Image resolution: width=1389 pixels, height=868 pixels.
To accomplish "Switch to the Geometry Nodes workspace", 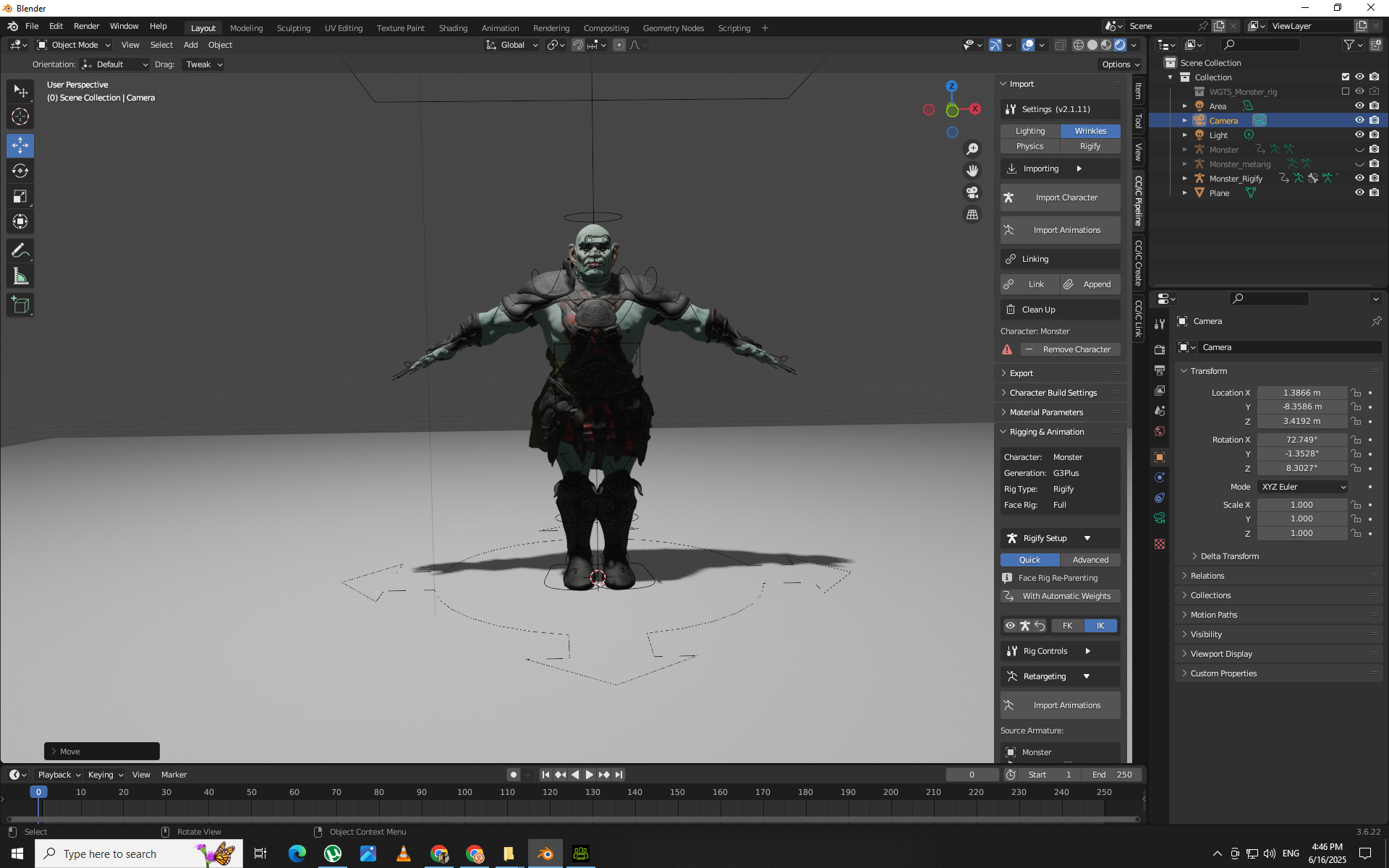I will 674,28.
